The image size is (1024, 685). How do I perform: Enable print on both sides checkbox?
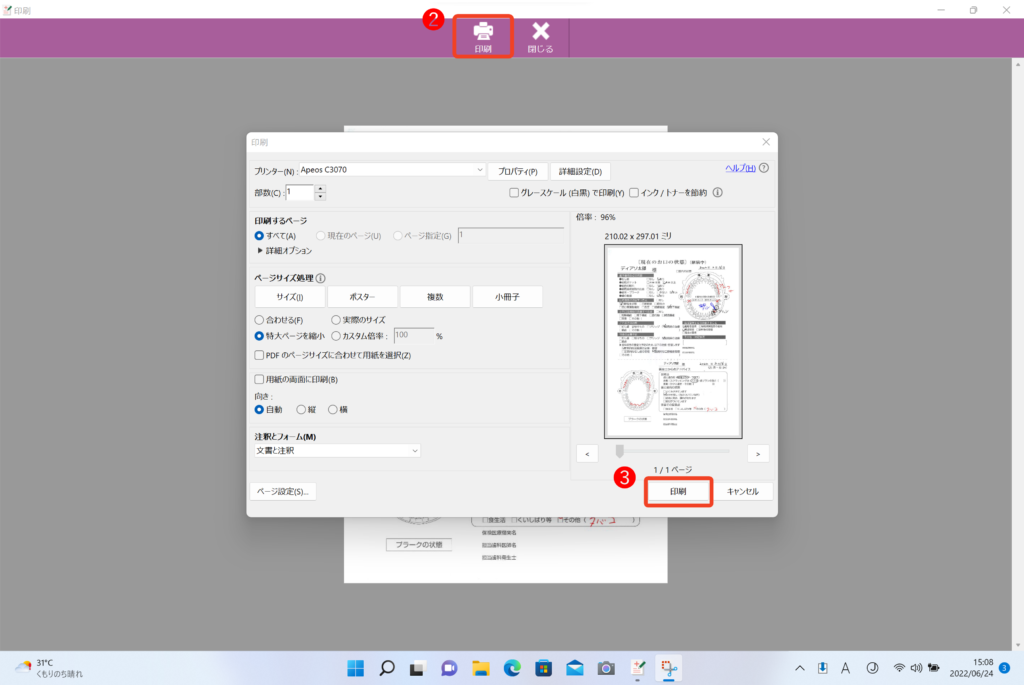[x=260, y=379]
